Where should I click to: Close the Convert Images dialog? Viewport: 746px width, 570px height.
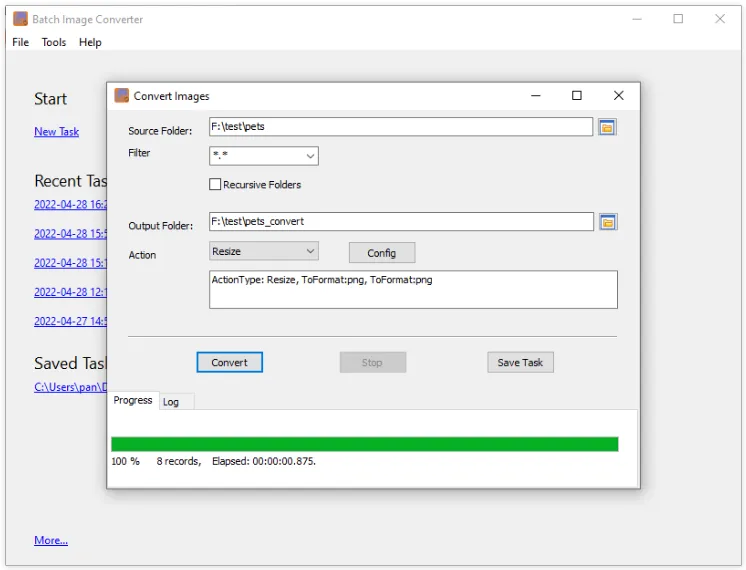click(618, 96)
